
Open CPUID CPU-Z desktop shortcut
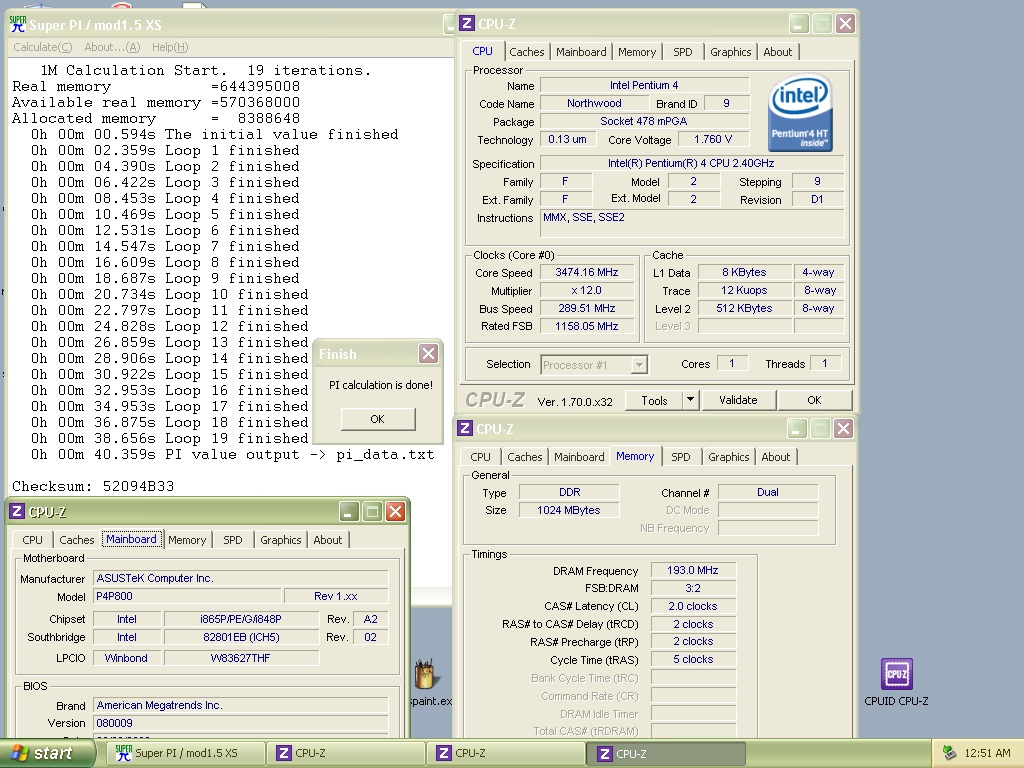point(896,682)
